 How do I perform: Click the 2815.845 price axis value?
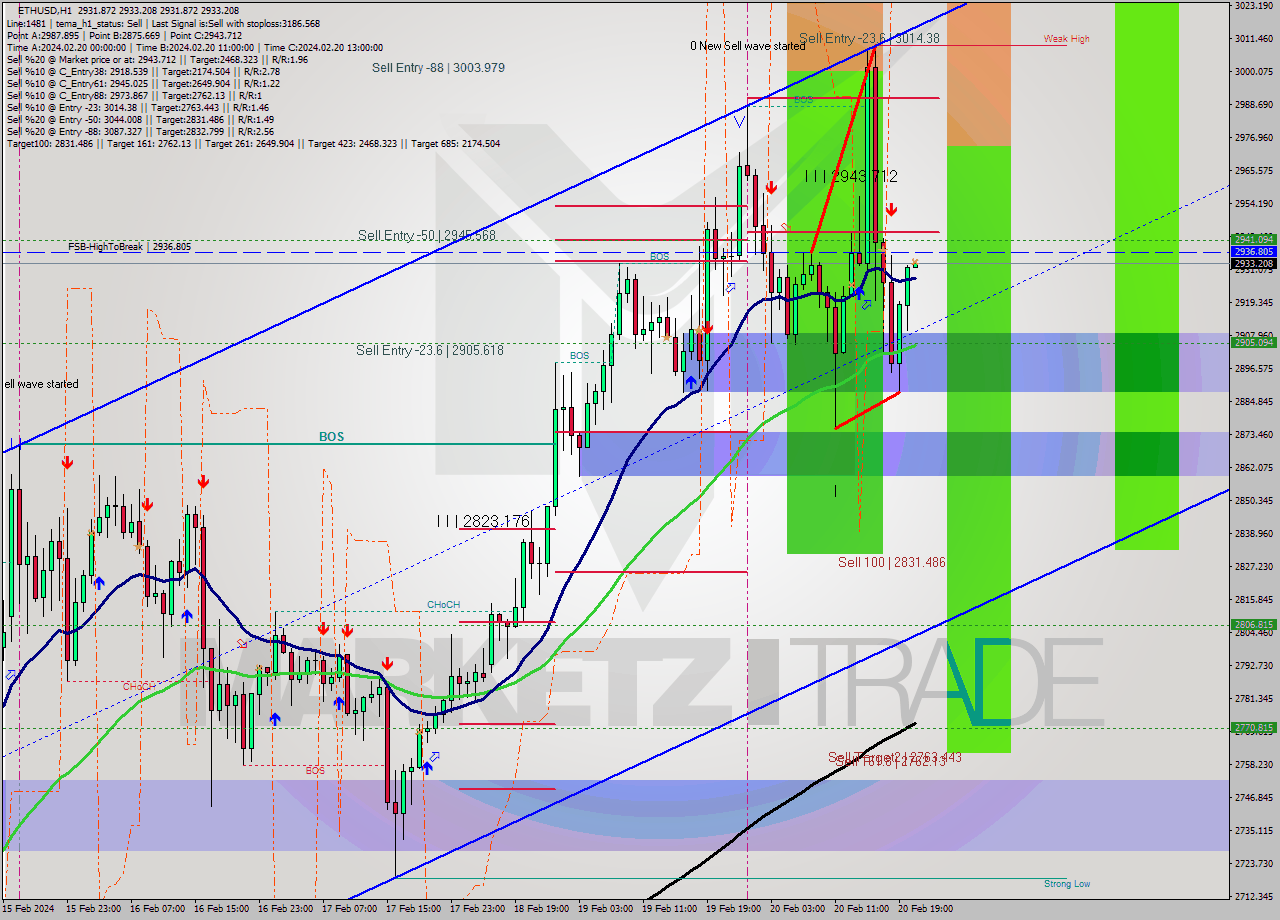[1253, 600]
